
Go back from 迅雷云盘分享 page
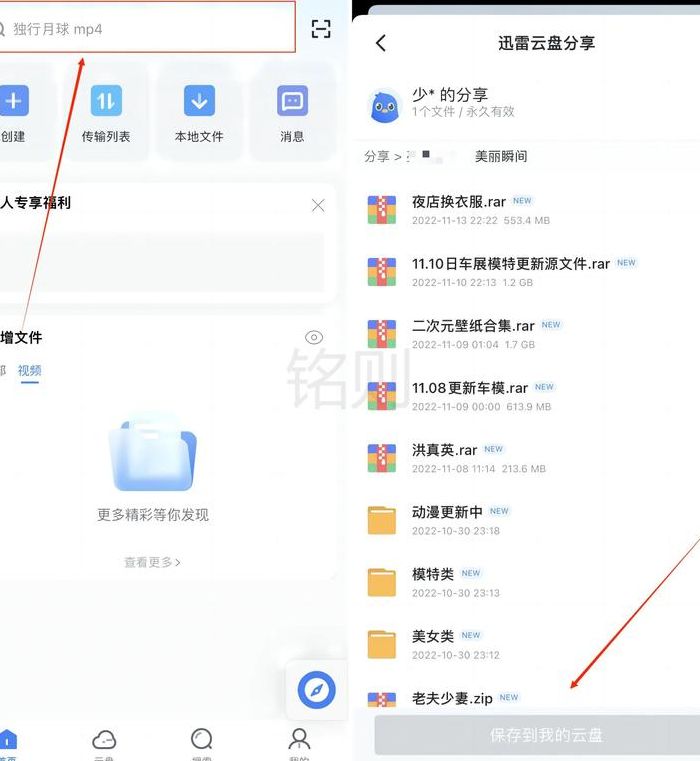pyautogui.click(x=381, y=43)
